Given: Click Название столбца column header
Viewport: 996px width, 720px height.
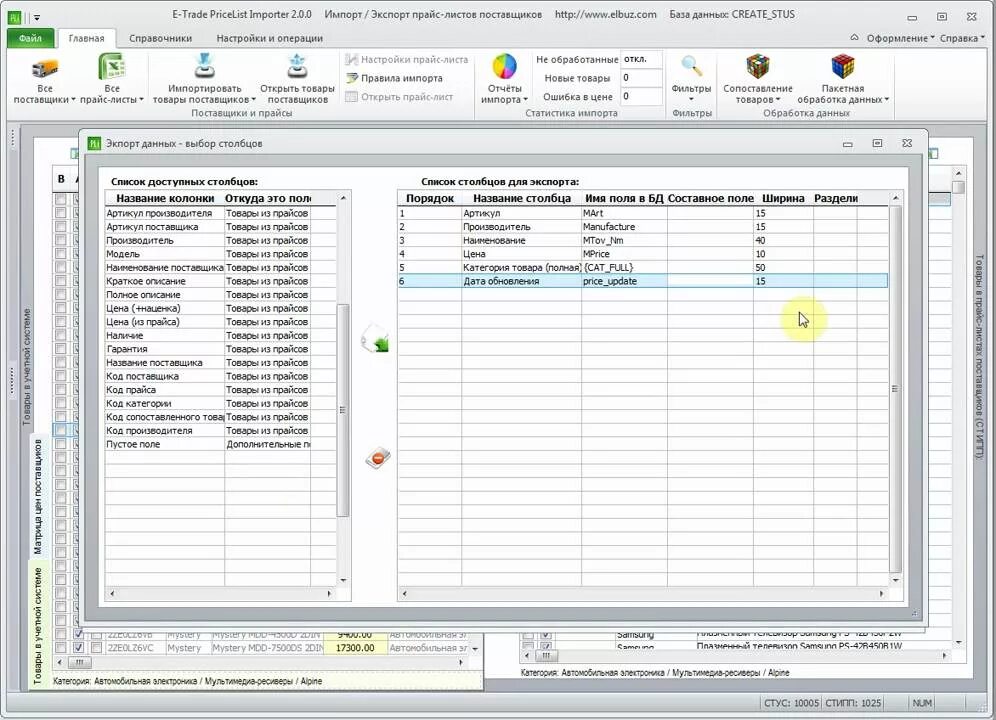Looking at the screenshot, I should tap(522, 198).
